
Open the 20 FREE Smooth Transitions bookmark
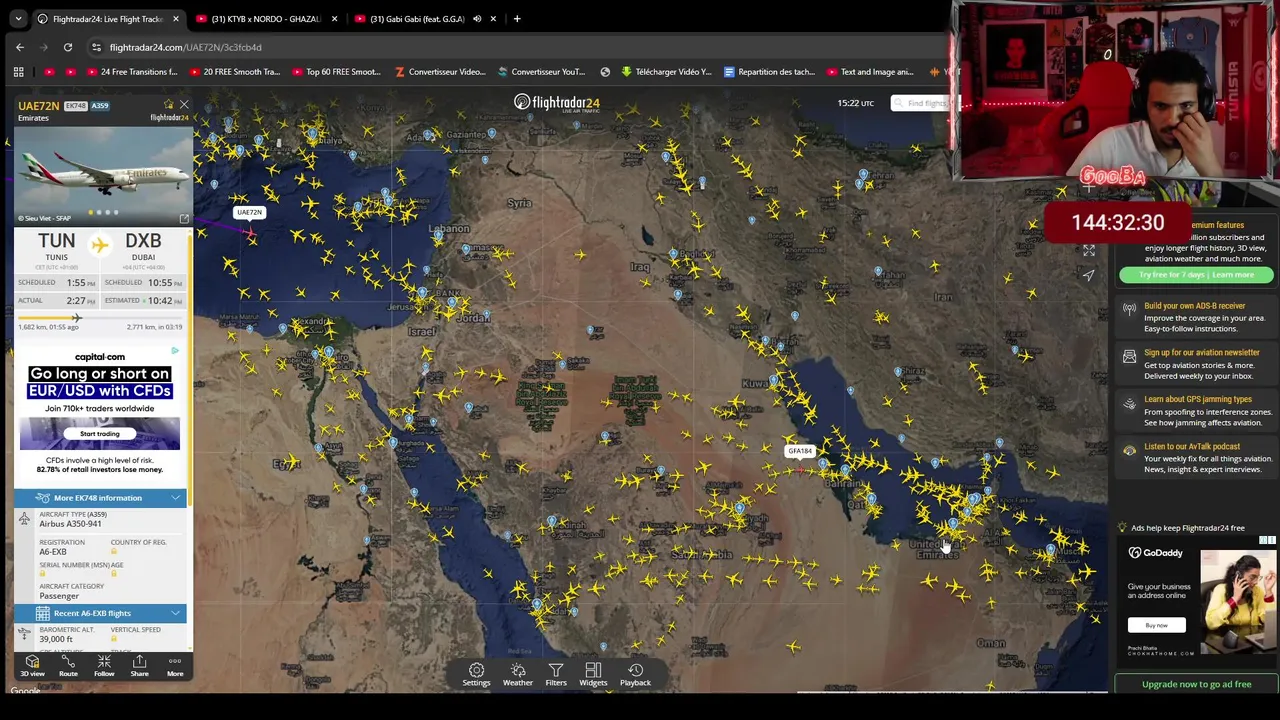pos(233,72)
